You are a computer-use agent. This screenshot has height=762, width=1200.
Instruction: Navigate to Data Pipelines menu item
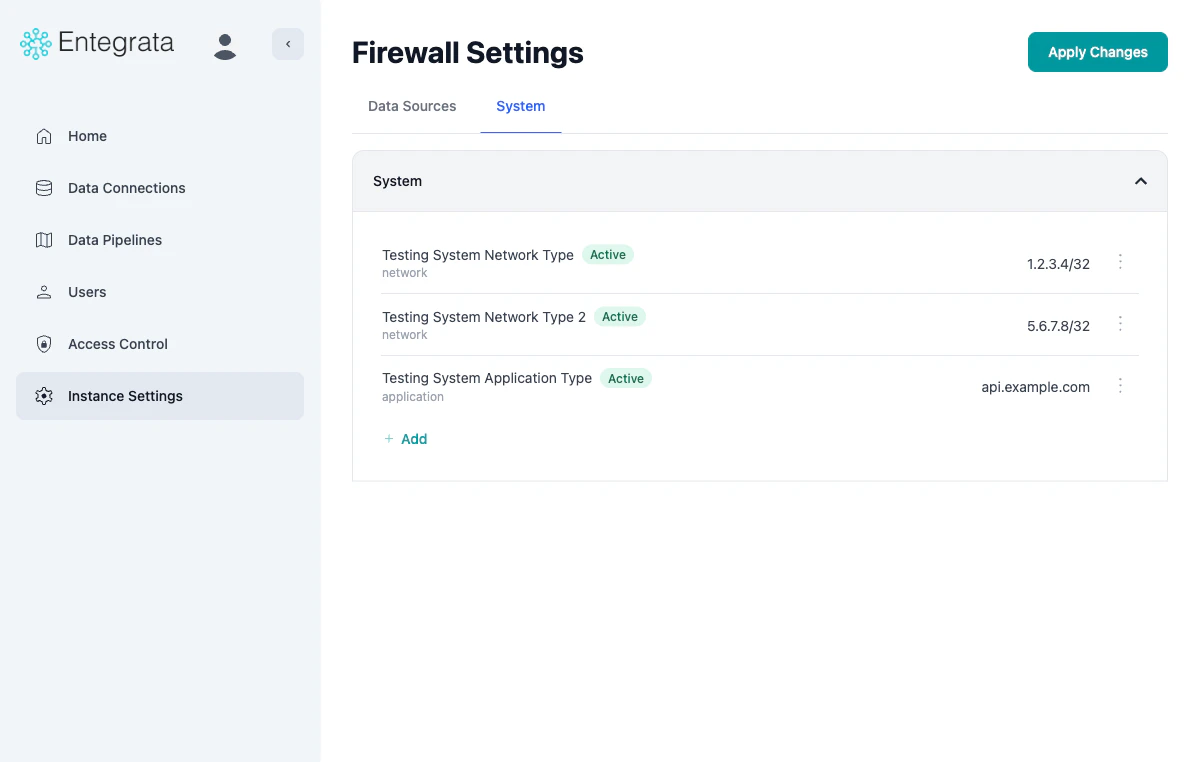(x=115, y=240)
